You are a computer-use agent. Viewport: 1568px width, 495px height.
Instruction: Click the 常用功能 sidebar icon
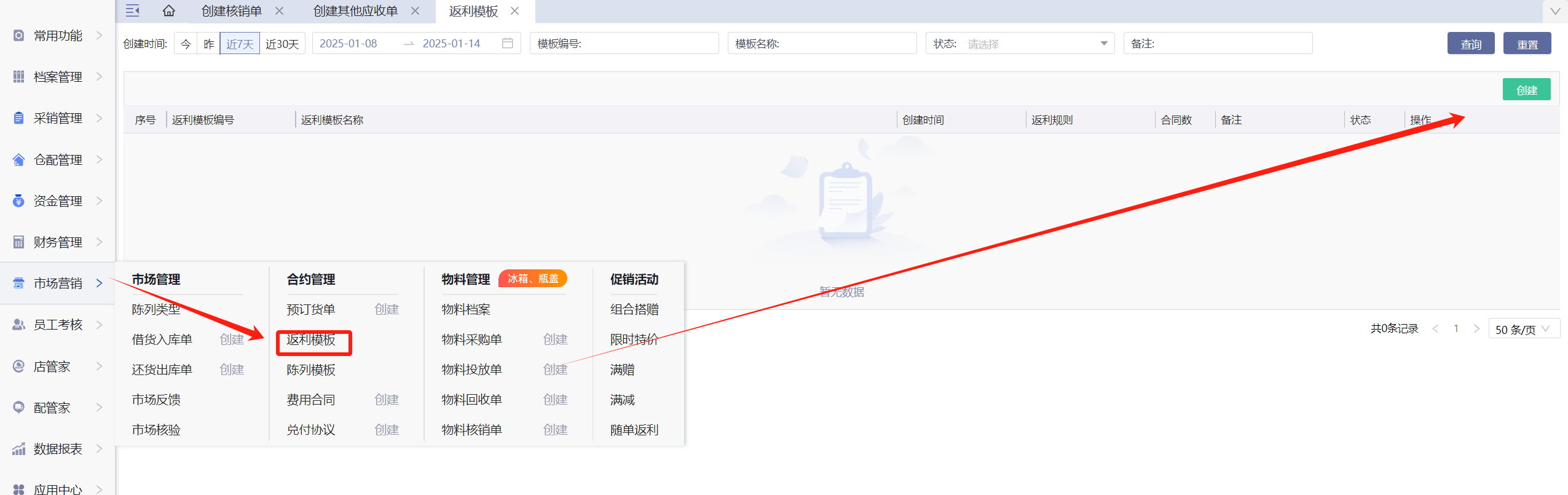[19, 36]
